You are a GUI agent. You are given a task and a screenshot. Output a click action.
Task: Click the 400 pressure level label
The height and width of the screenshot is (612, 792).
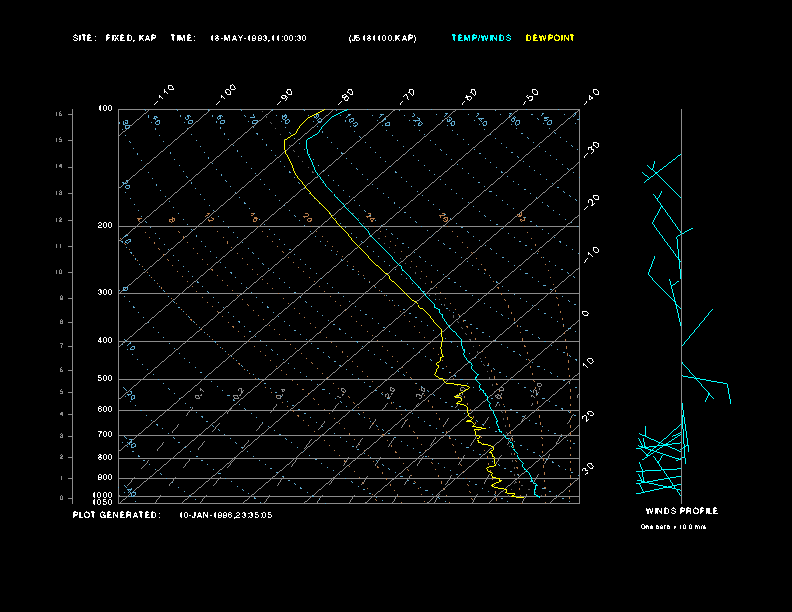[105, 340]
